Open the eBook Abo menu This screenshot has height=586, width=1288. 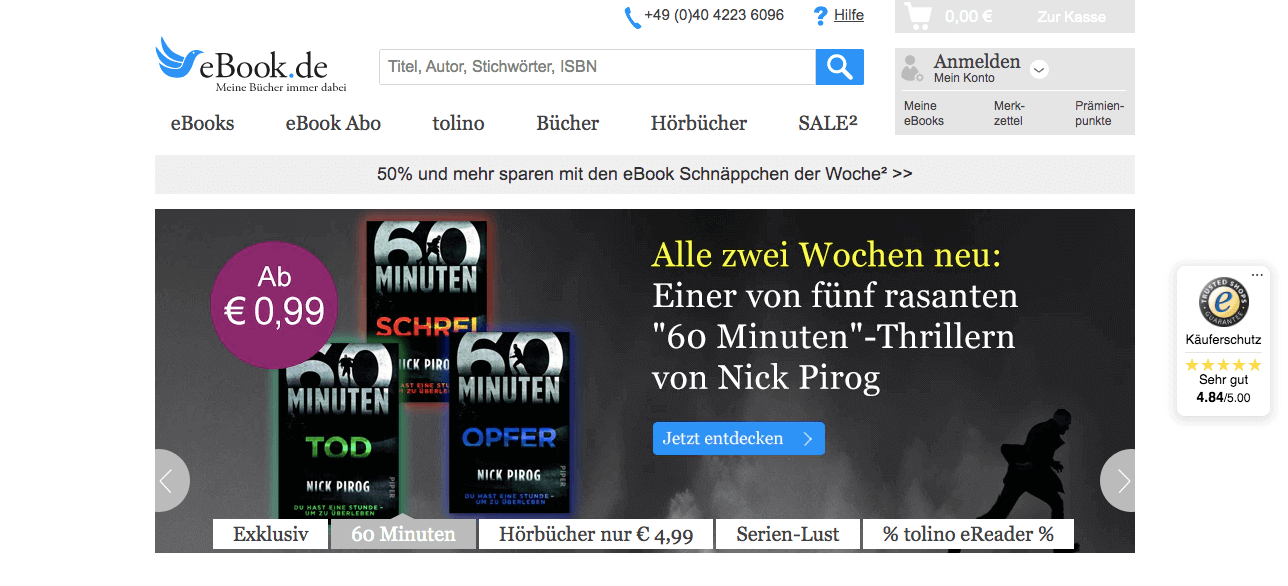[333, 123]
